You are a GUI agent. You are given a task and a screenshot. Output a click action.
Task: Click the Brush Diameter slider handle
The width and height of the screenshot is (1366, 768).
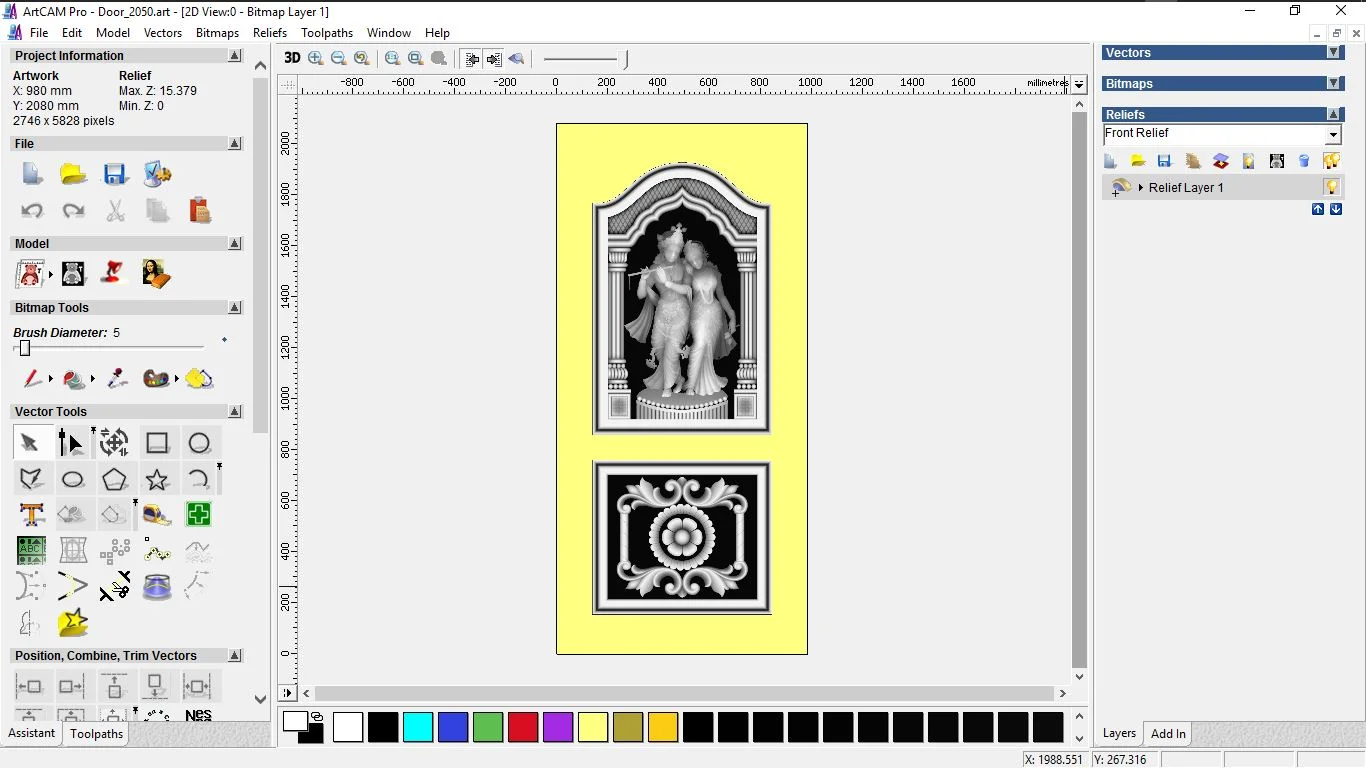coord(25,348)
